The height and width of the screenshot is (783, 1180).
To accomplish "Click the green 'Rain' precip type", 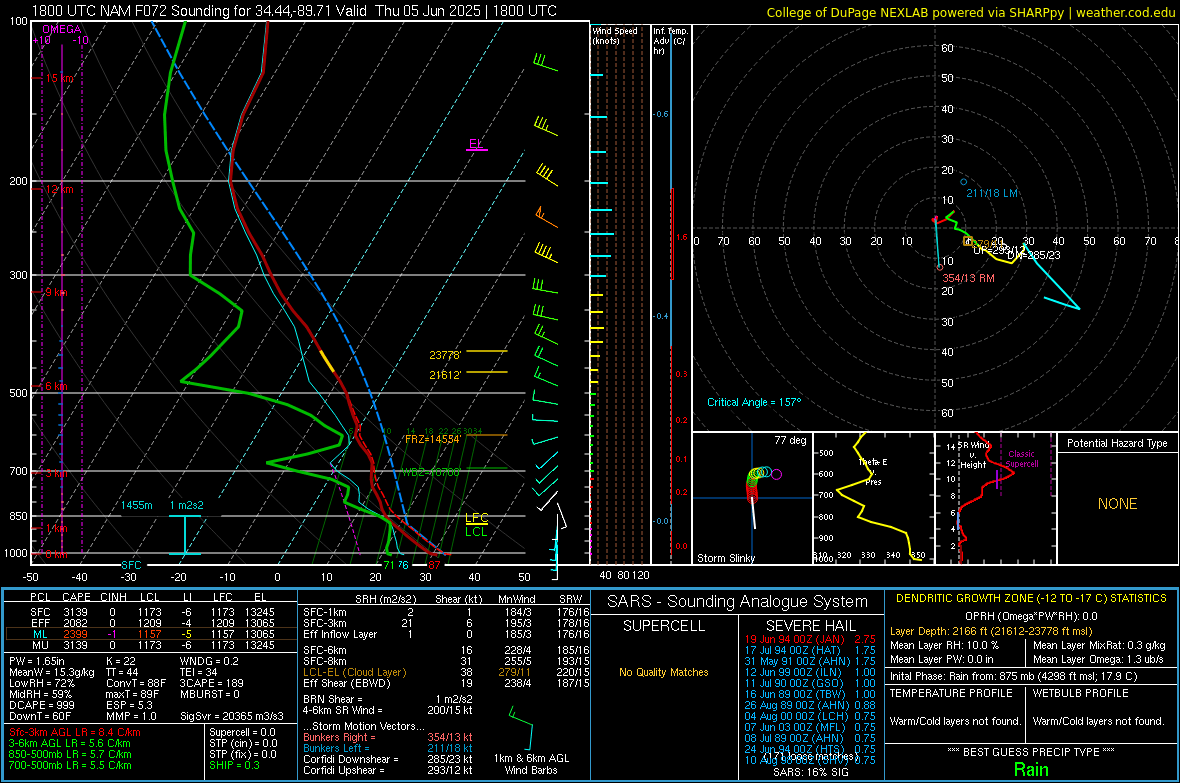I will pos(1031,769).
